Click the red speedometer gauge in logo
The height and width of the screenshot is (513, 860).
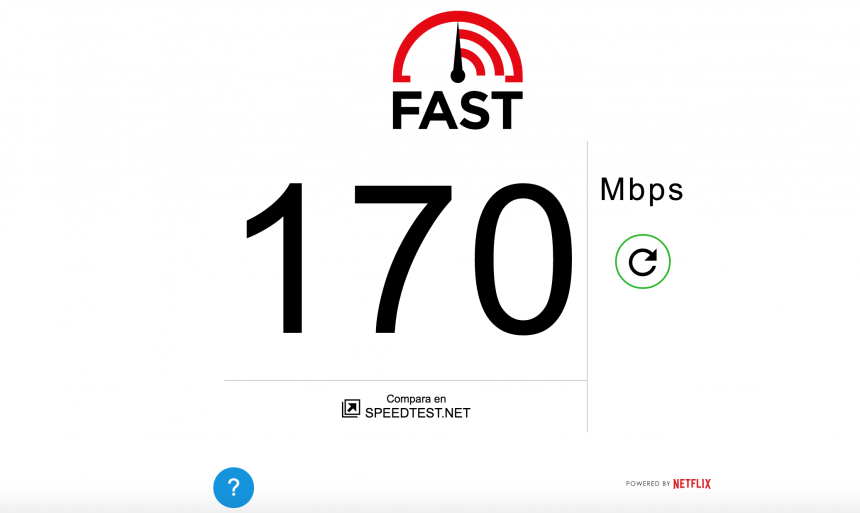457,47
